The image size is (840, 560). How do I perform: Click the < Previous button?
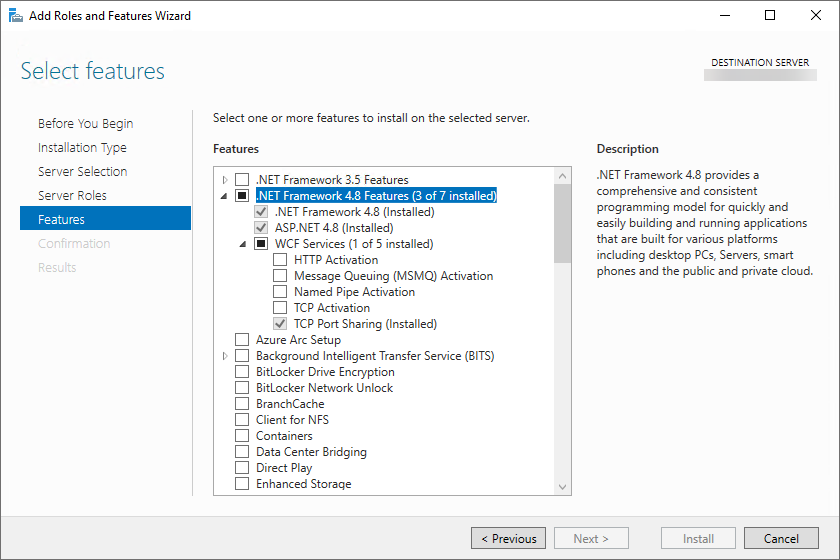coord(508,538)
